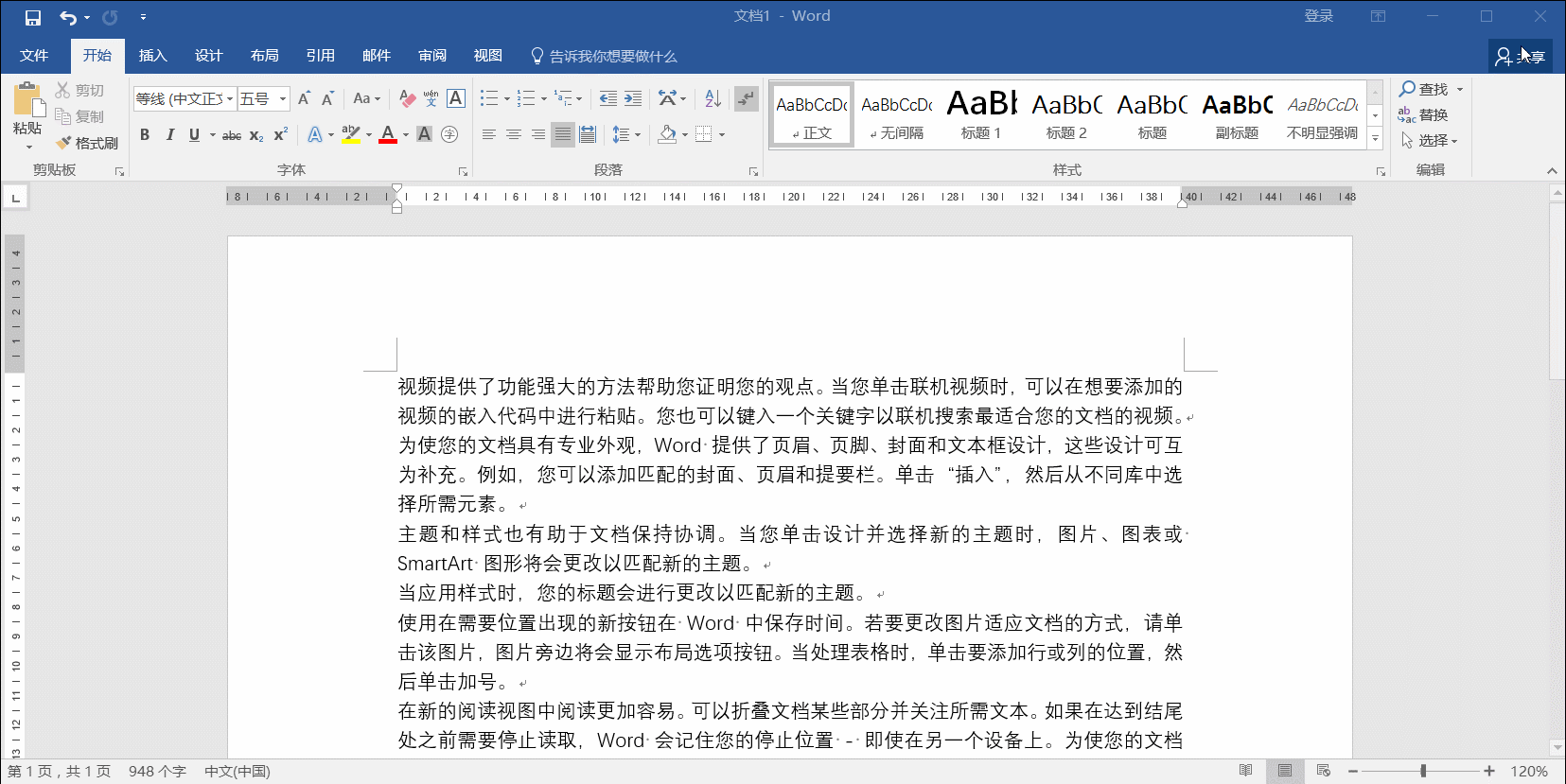Click the distributed alignment icon

(x=588, y=135)
